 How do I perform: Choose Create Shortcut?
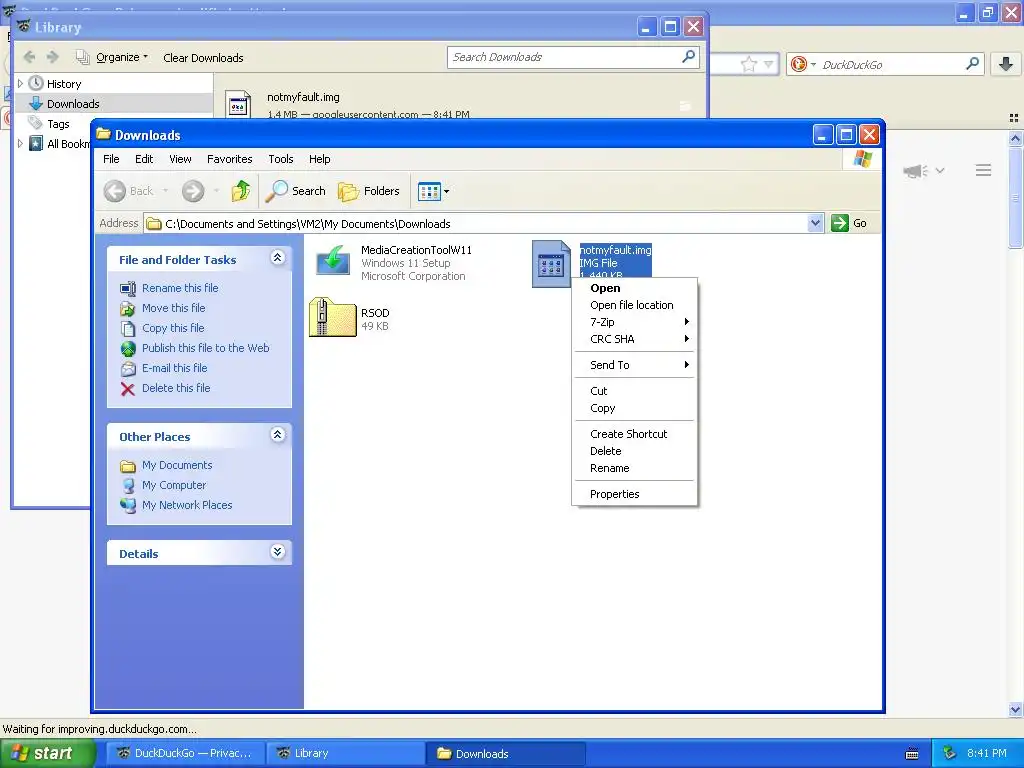click(x=634, y=434)
